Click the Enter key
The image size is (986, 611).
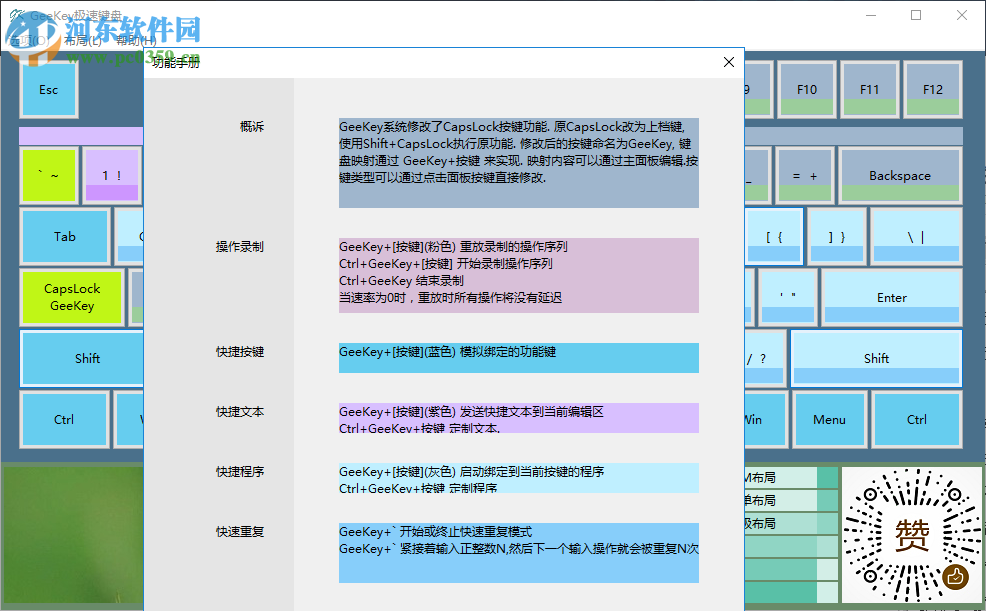(x=891, y=297)
